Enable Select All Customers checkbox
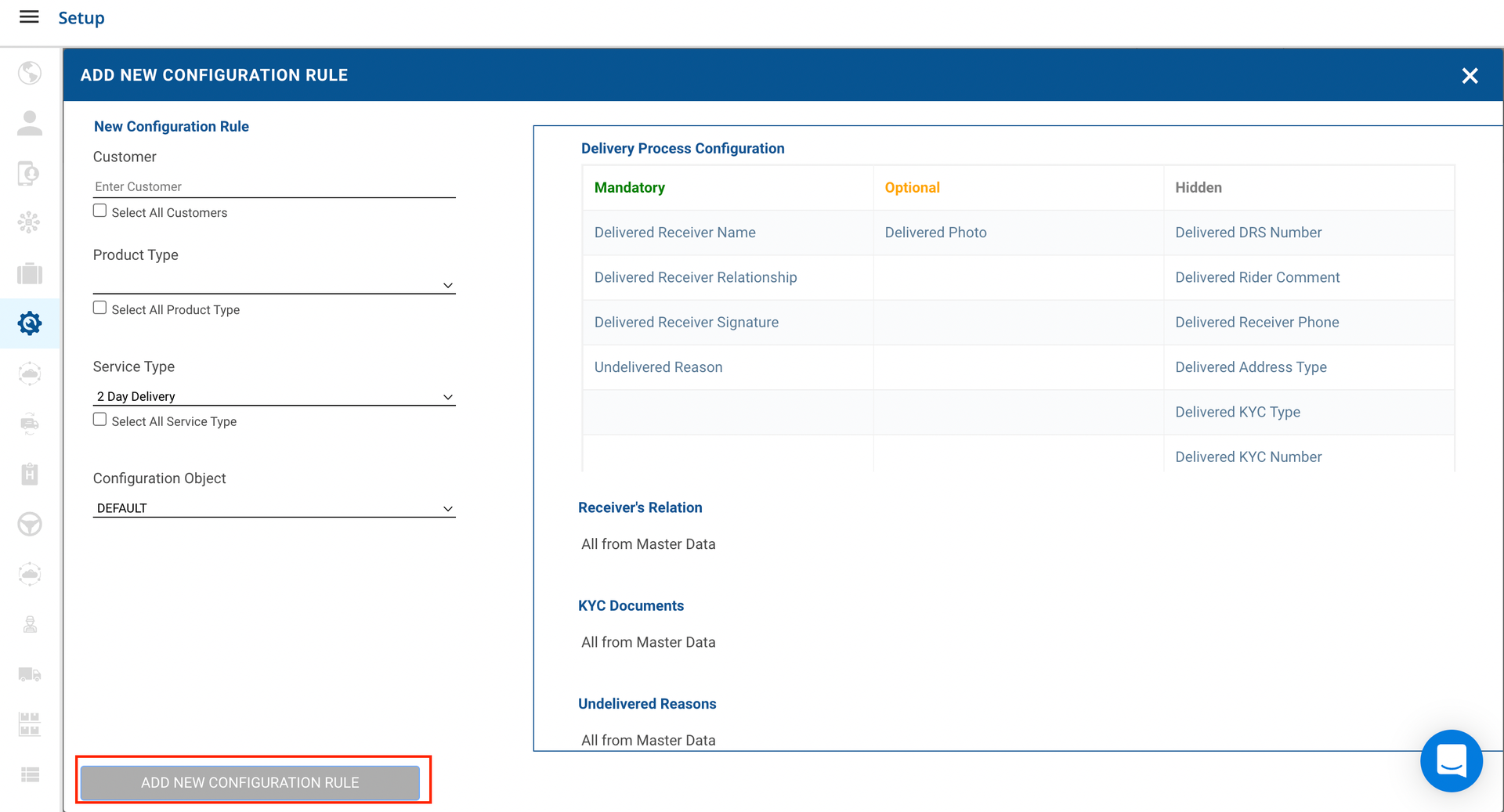The image size is (1504, 812). tap(100, 211)
